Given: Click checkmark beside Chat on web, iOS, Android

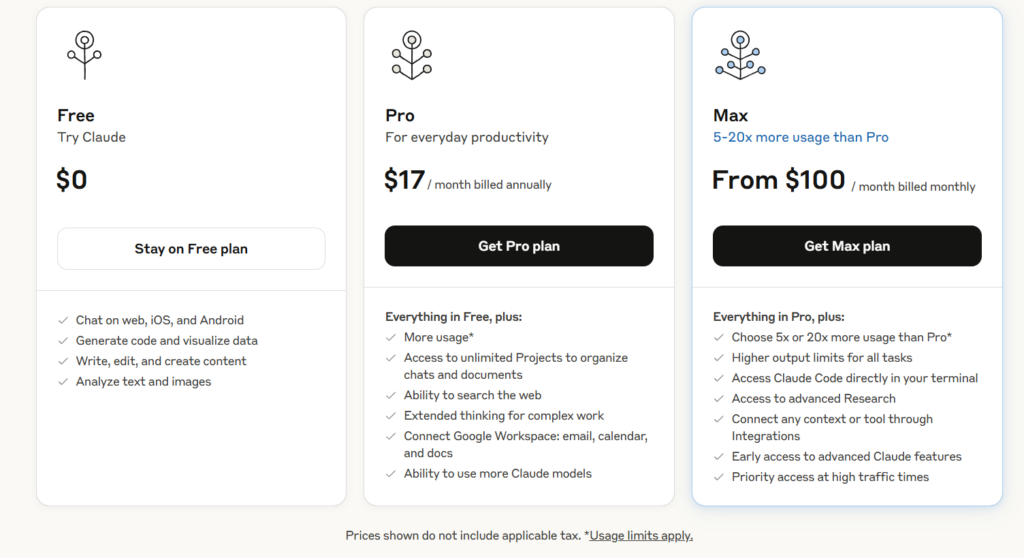Looking at the screenshot, I should pyautogui.click(x=63, y=320).
